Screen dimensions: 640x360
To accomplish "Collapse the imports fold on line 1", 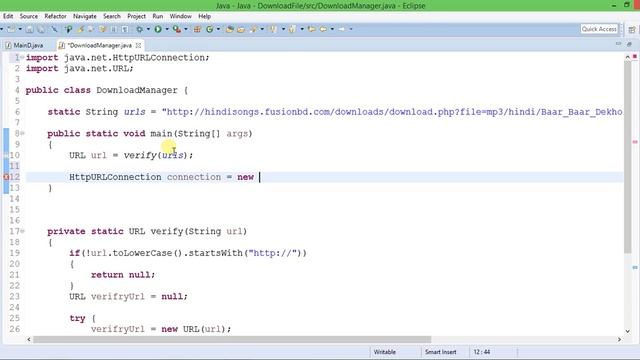I will (22, 57).
